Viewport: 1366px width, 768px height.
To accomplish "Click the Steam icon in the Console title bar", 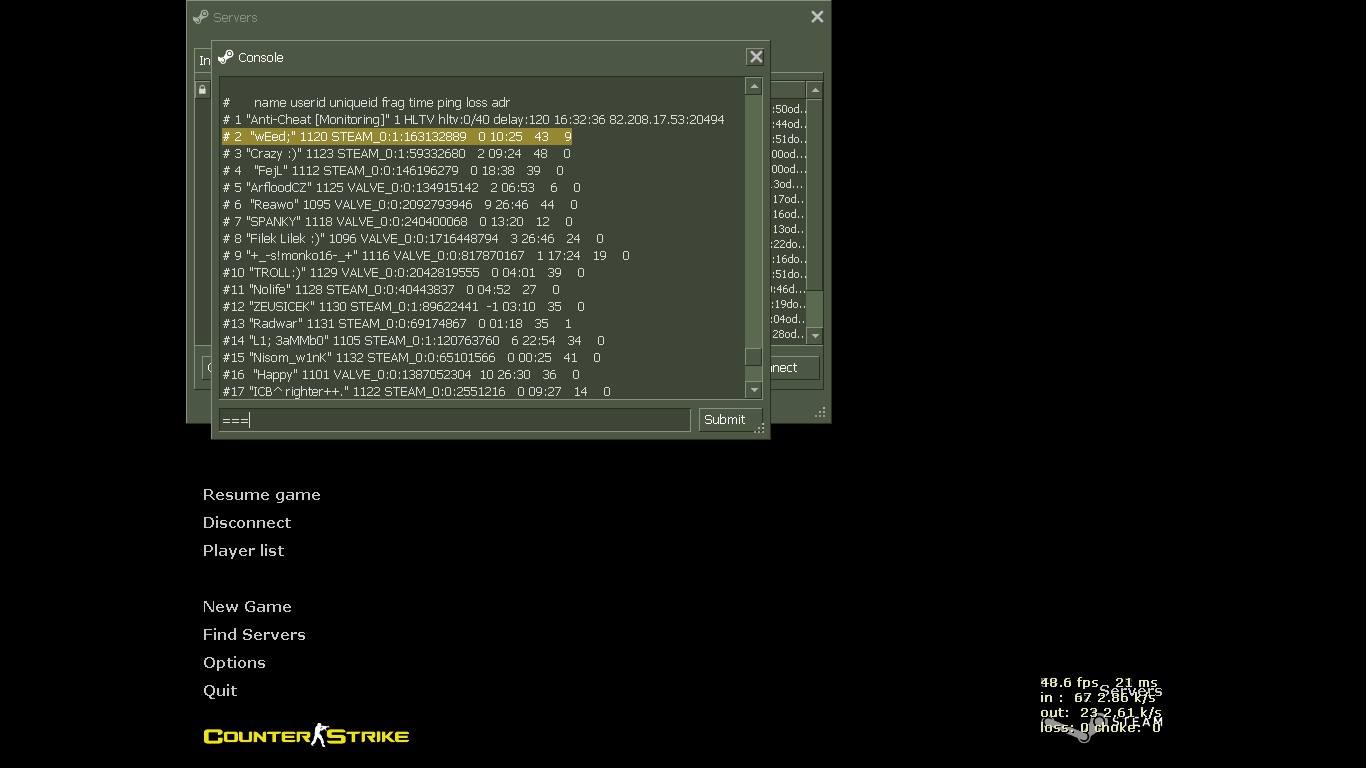I will pos(225,57).
